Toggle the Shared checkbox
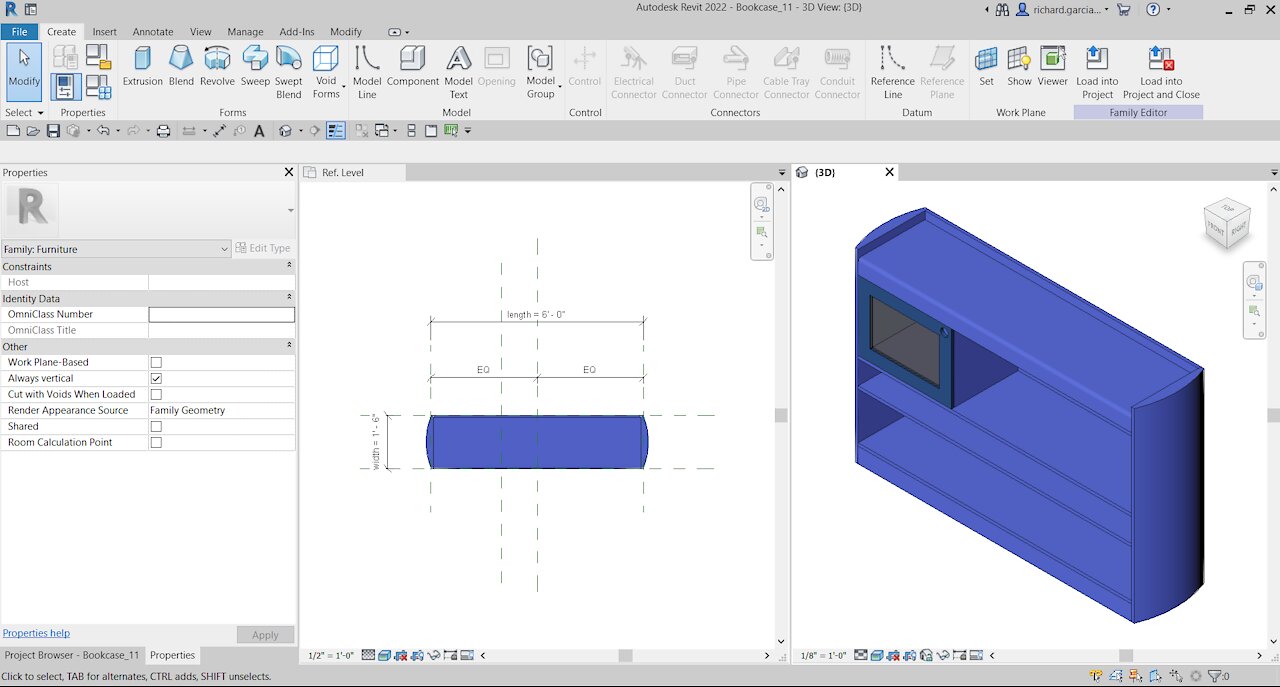Screen dimensions: 1280x687 156,427
